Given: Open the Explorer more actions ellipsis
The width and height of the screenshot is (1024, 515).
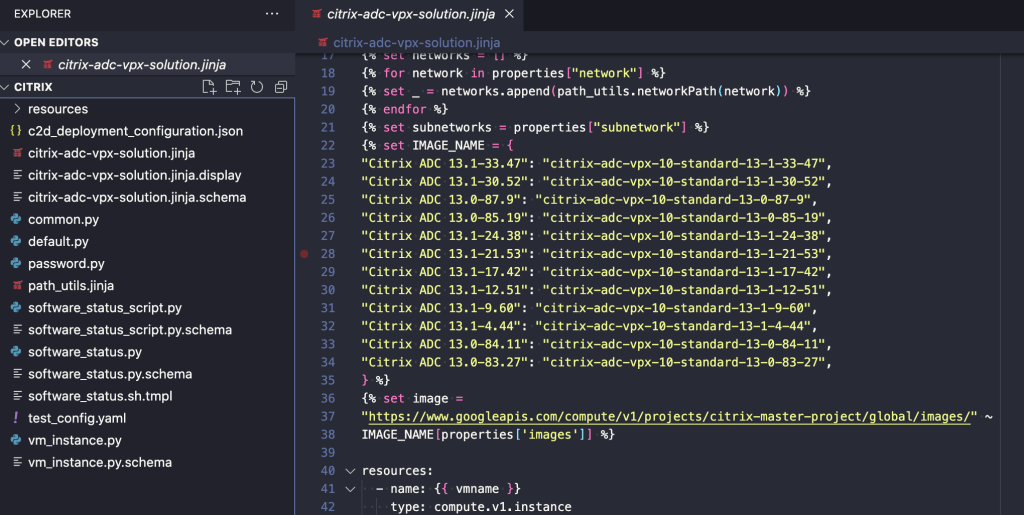Looking at the screenshot, I should click(272, 14).
